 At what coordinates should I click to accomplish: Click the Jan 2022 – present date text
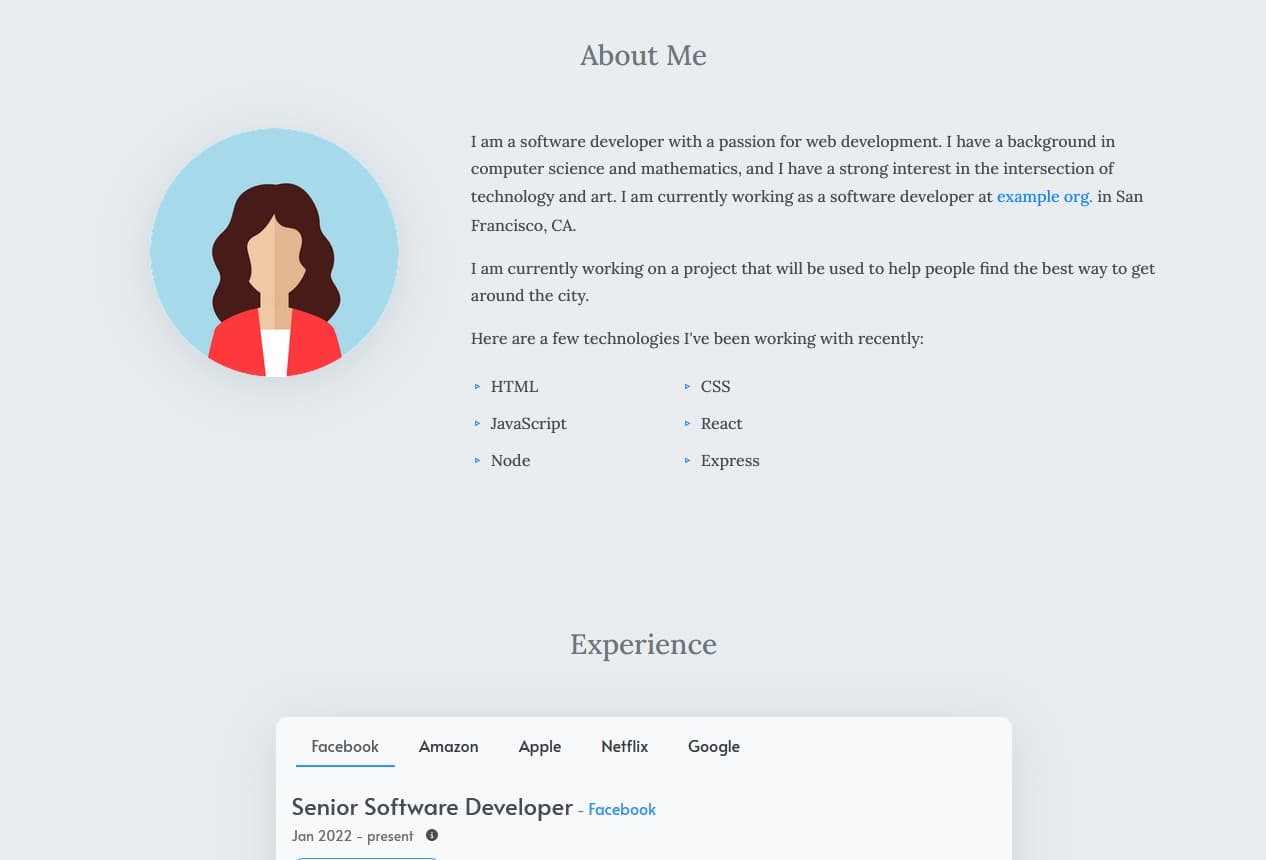point(352,836)
